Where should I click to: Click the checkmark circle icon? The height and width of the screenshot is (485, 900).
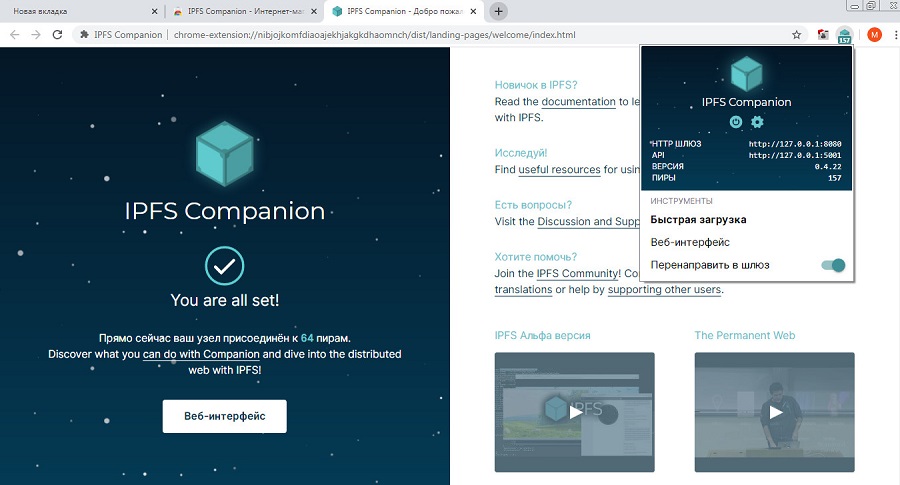click(x=224, y=266)
